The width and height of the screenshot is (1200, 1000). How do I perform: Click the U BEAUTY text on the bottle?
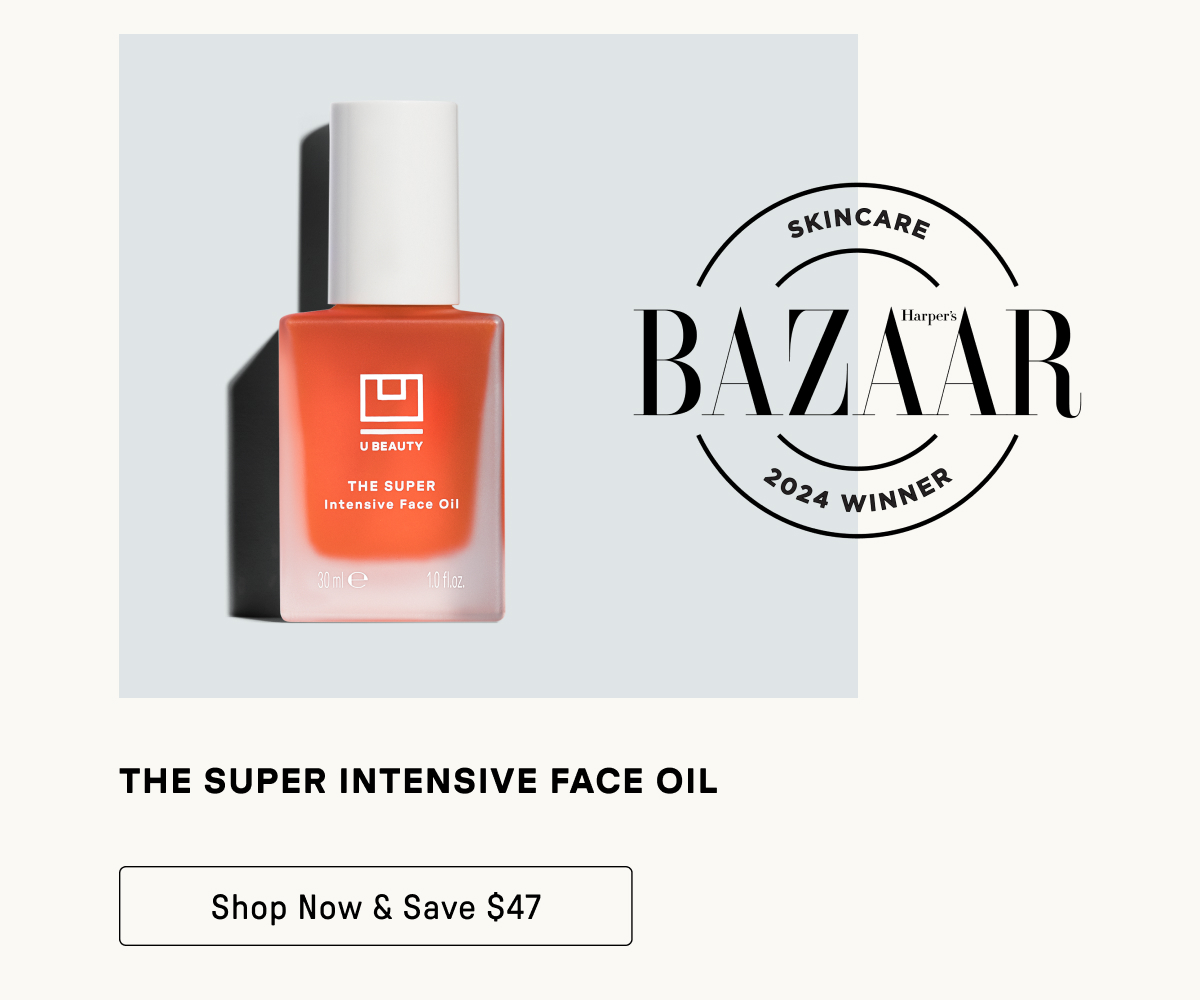tap(392, 446)
